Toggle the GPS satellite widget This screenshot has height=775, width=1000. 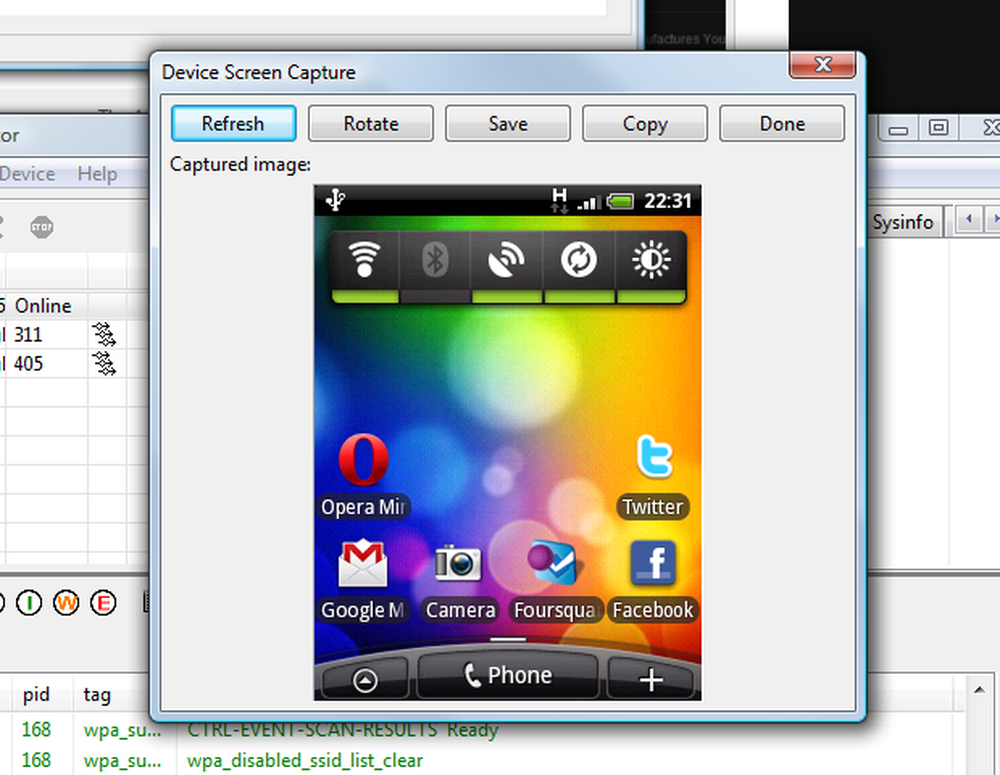tap(507, 267)
